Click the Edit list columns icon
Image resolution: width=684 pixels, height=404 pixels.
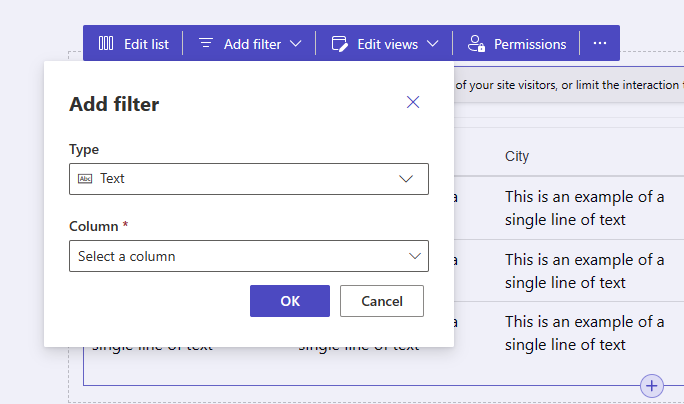click(106, 44)
